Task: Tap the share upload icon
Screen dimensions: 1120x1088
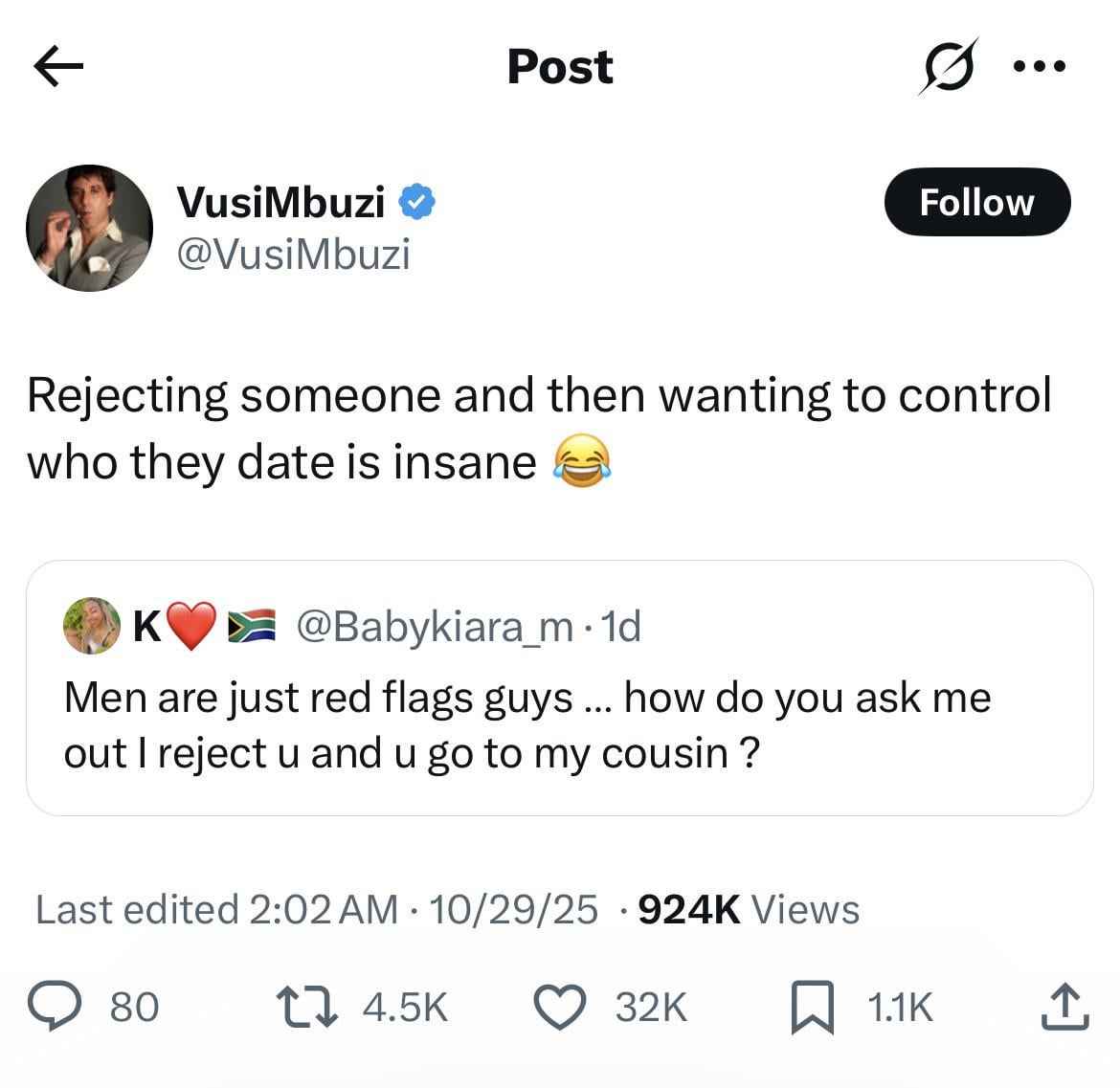Action: click(x=1064, y=1007)
